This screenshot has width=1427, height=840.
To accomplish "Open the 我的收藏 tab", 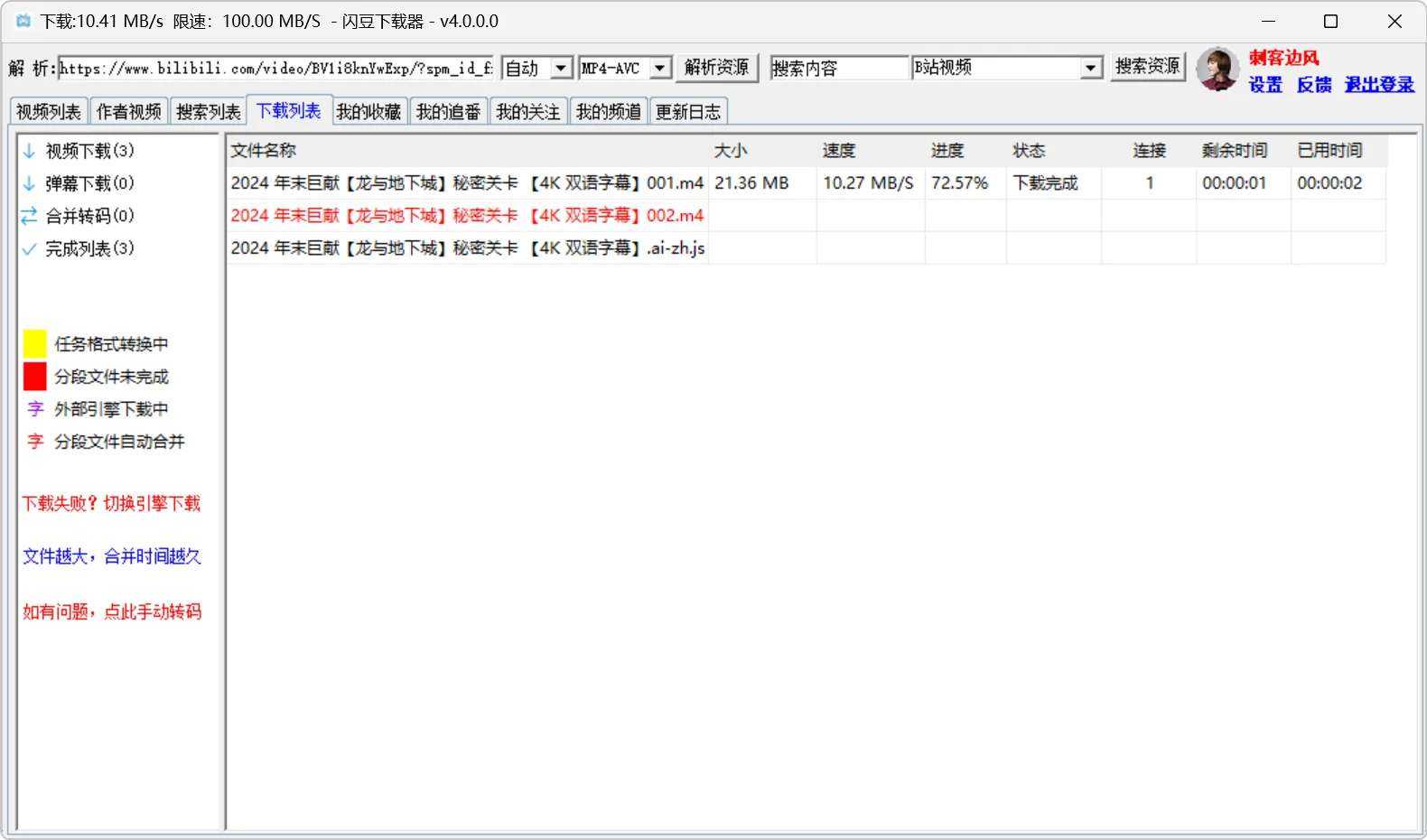I will (368, 111).
